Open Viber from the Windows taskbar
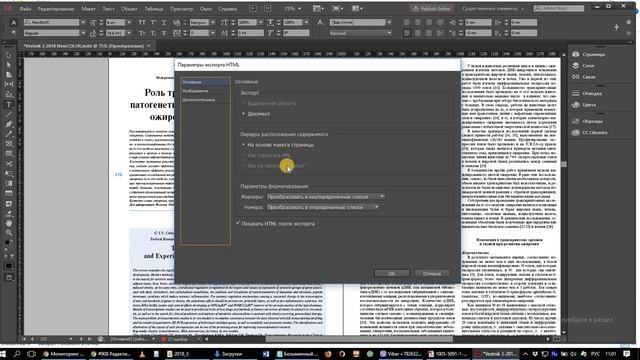 click(401, 354)
